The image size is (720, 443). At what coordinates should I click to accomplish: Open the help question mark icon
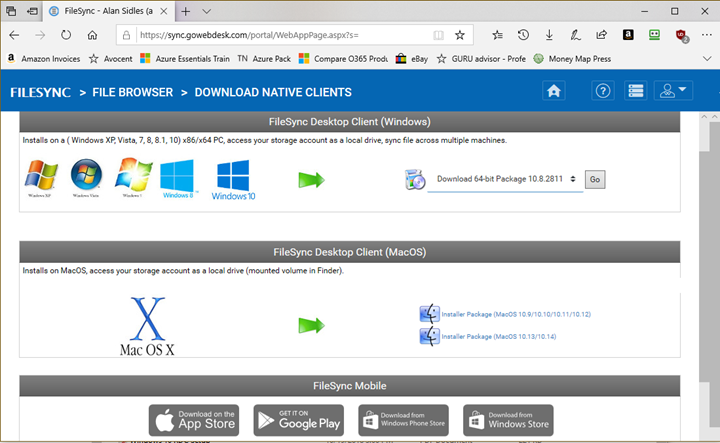[603, 91]
